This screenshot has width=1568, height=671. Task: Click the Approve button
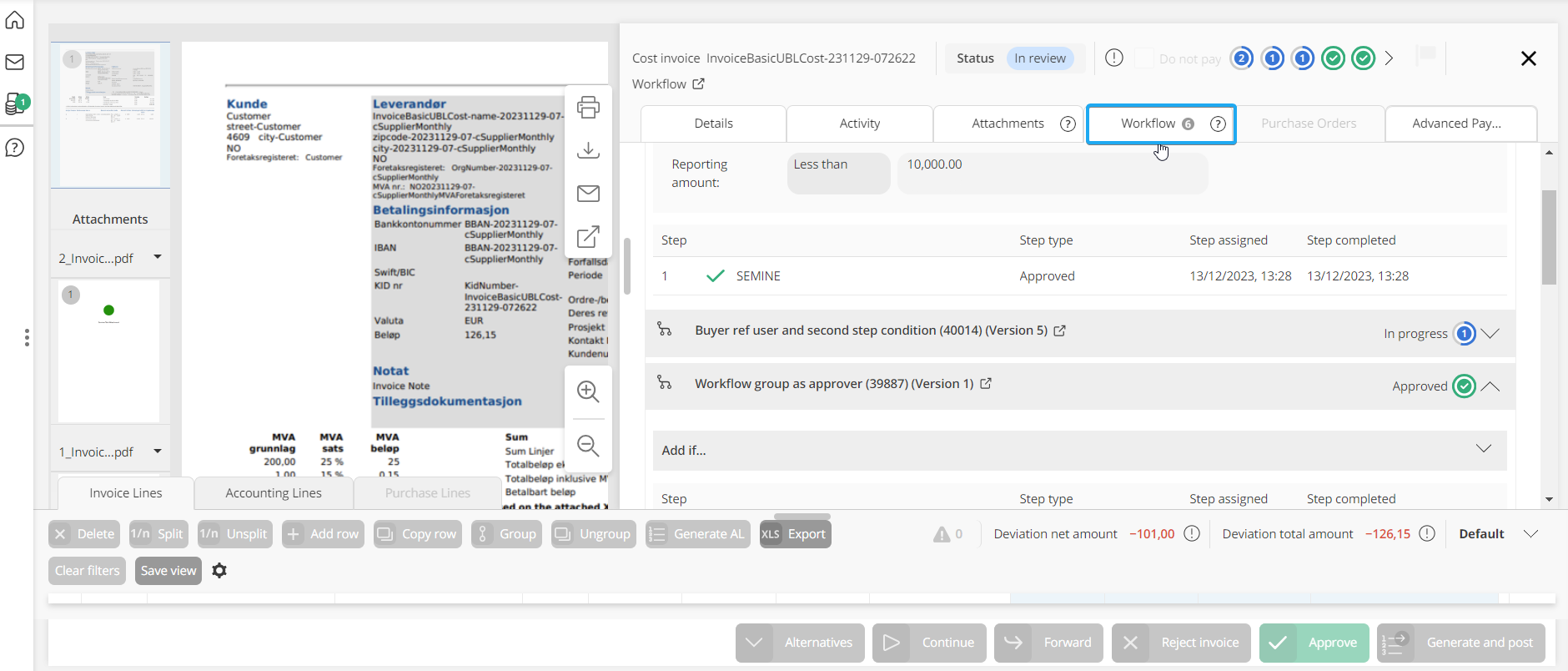[x=1314, y=643]
